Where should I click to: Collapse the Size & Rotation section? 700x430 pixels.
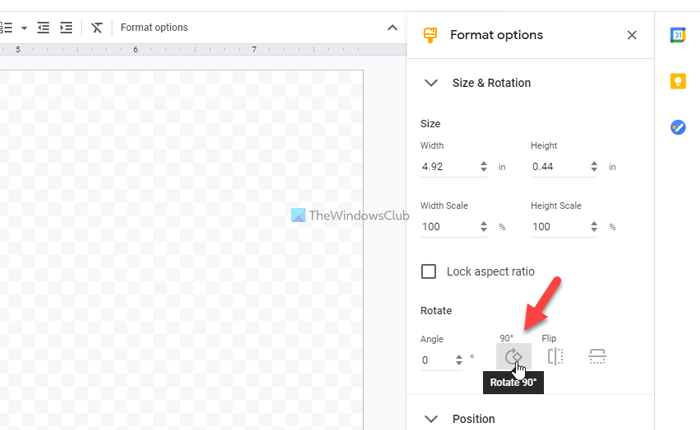[432, 83]
